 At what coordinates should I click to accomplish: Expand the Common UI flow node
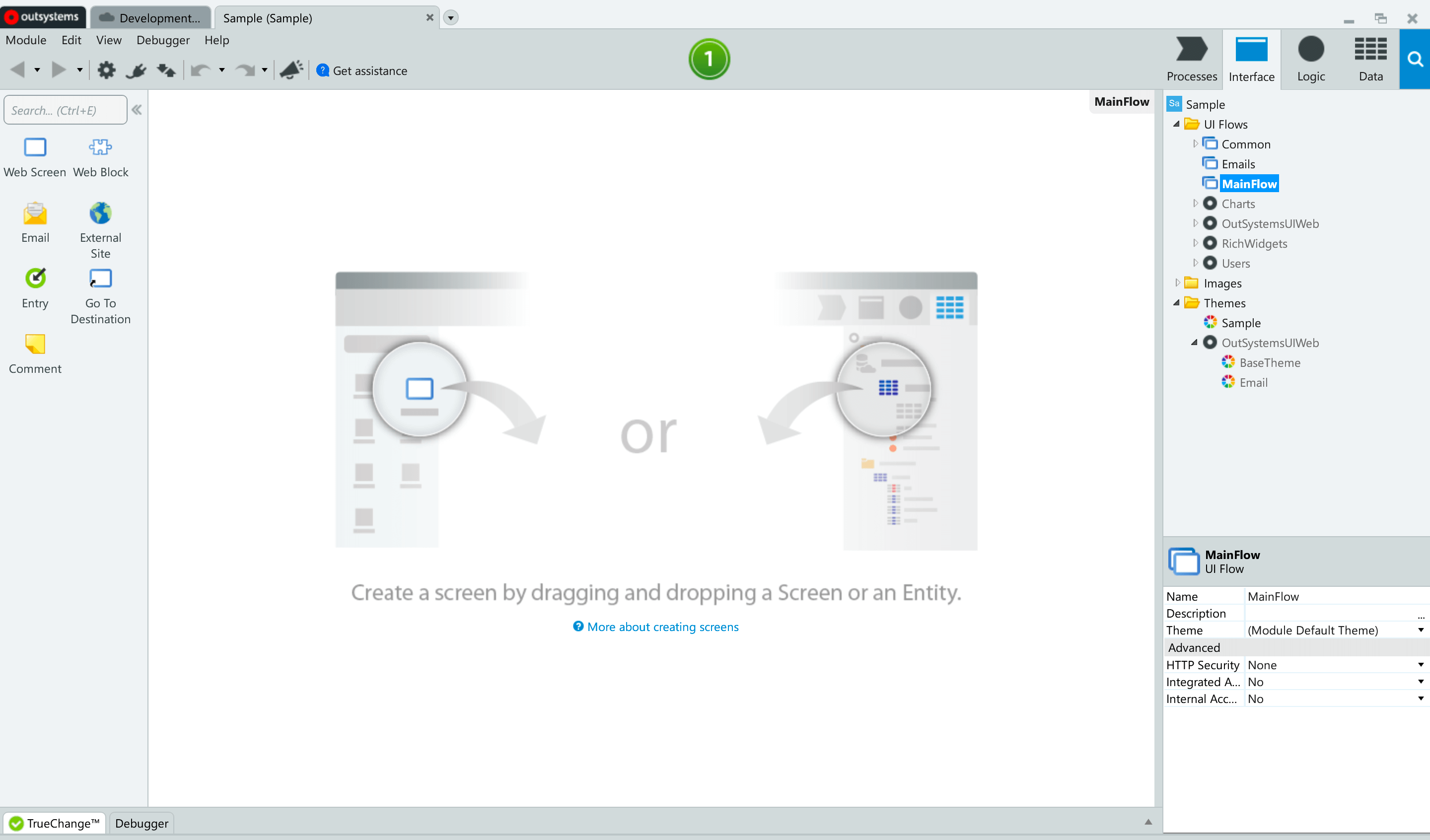pyautogui.click(x=1195, y=144)
